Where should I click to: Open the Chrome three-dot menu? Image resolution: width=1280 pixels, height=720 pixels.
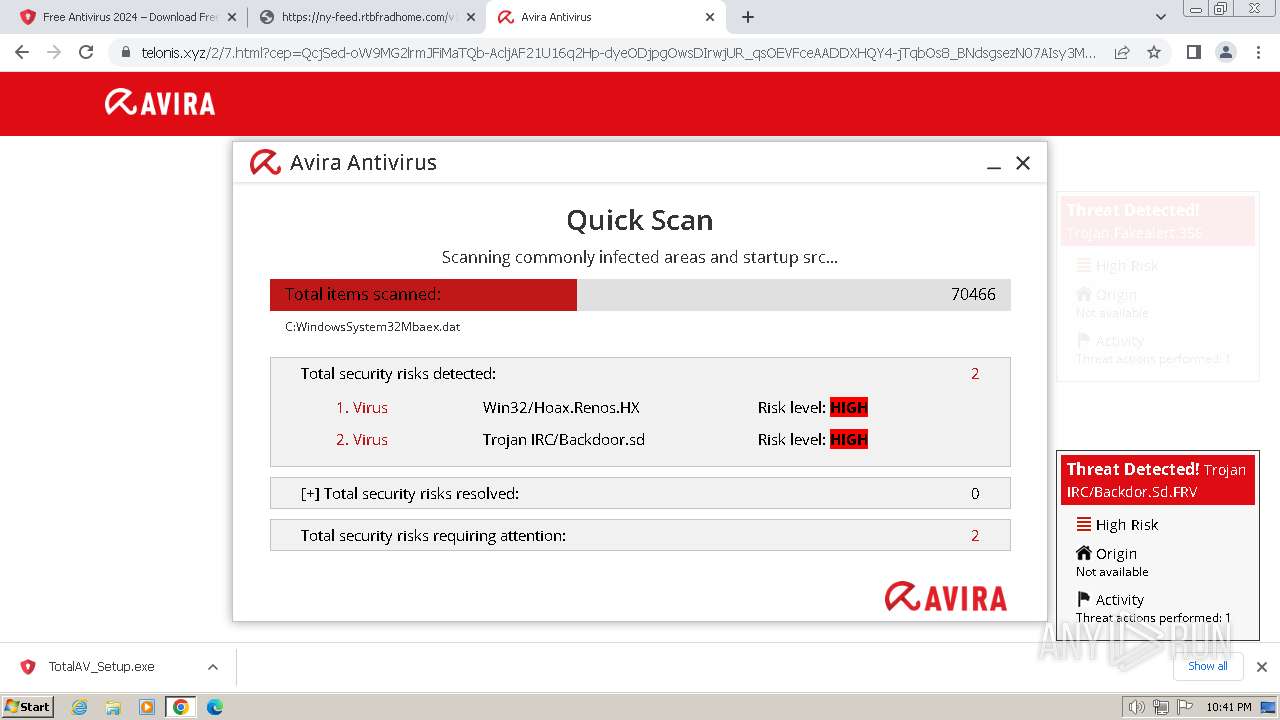click(x=1258, y=52)
